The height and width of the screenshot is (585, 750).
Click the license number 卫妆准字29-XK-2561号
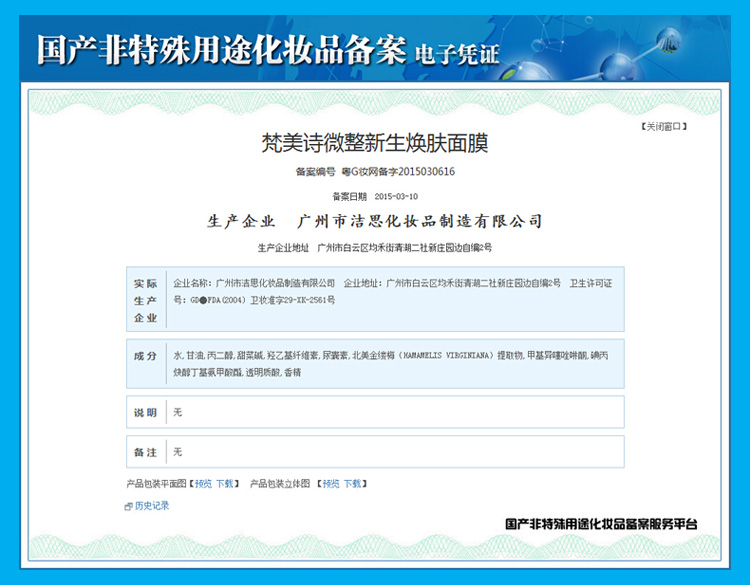click(292, 300)
